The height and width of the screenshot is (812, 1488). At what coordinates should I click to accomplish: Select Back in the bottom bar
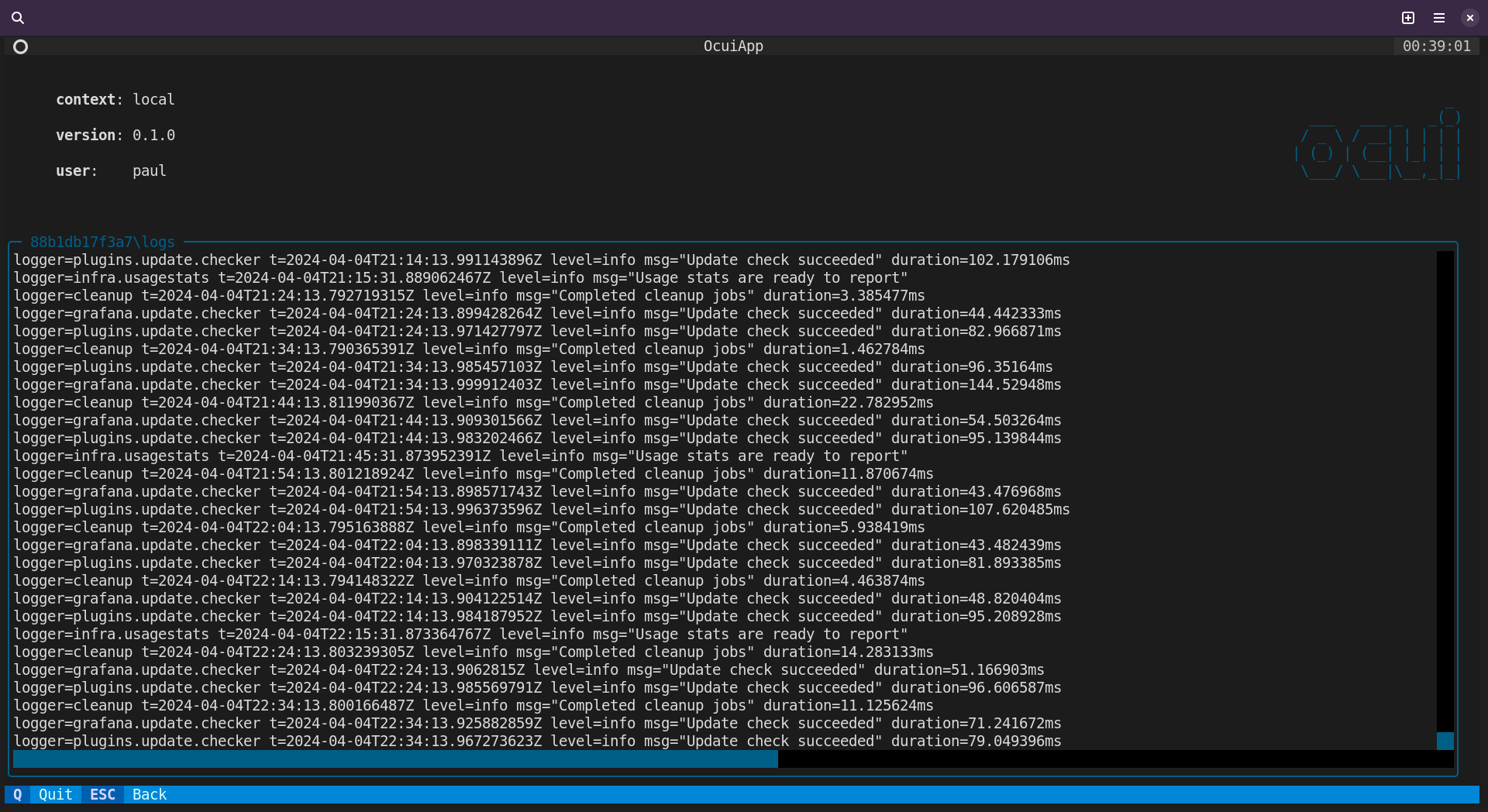point(148,794)
